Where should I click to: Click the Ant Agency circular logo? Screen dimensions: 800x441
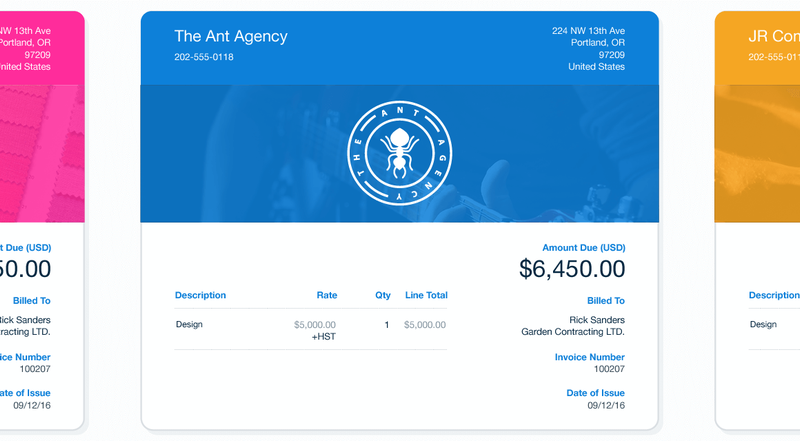coord(400,152)
